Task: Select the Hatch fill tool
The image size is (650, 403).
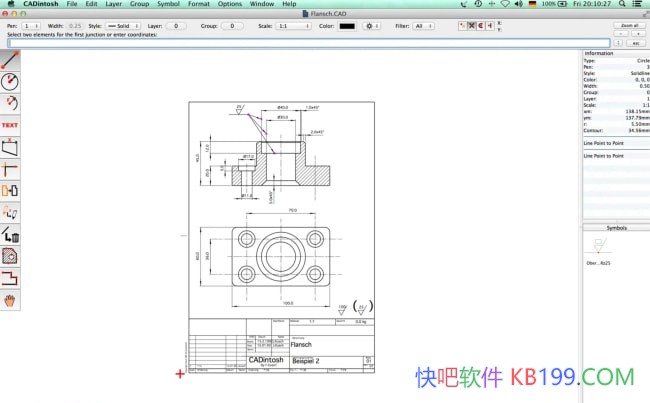Action: [x=11, y=256]
